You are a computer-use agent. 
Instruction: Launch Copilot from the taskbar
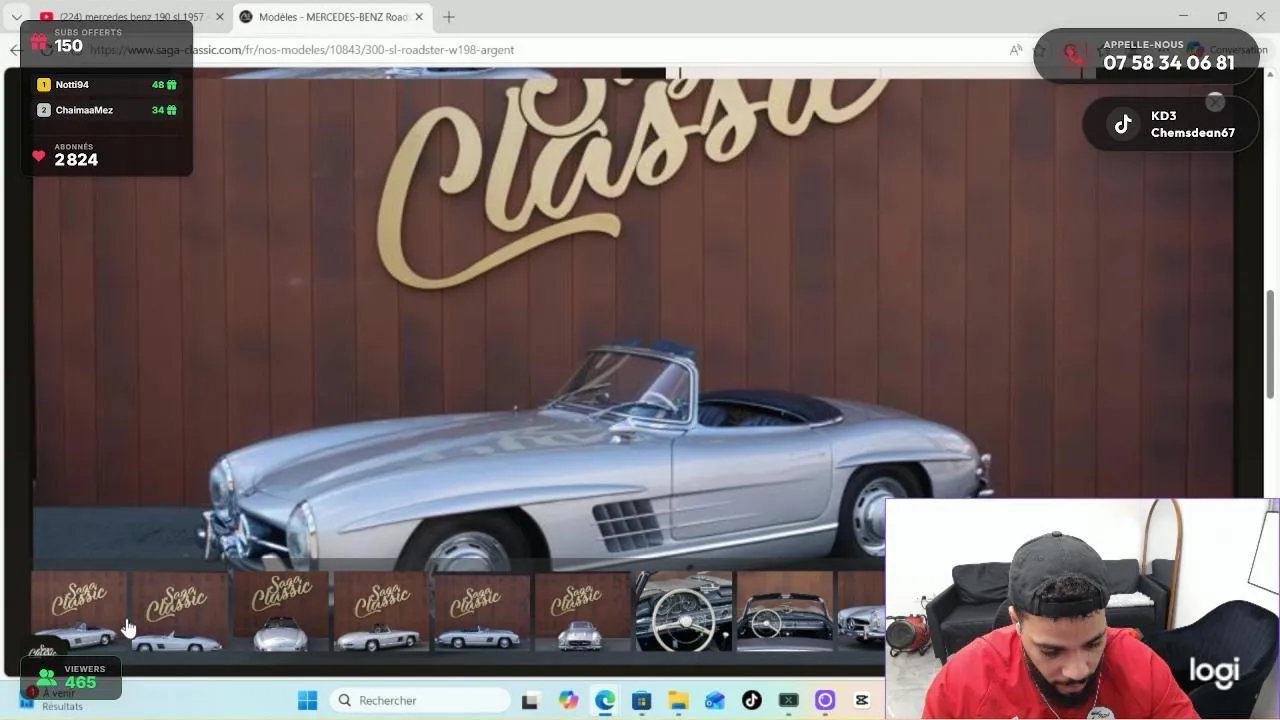(x=568, y=700)
